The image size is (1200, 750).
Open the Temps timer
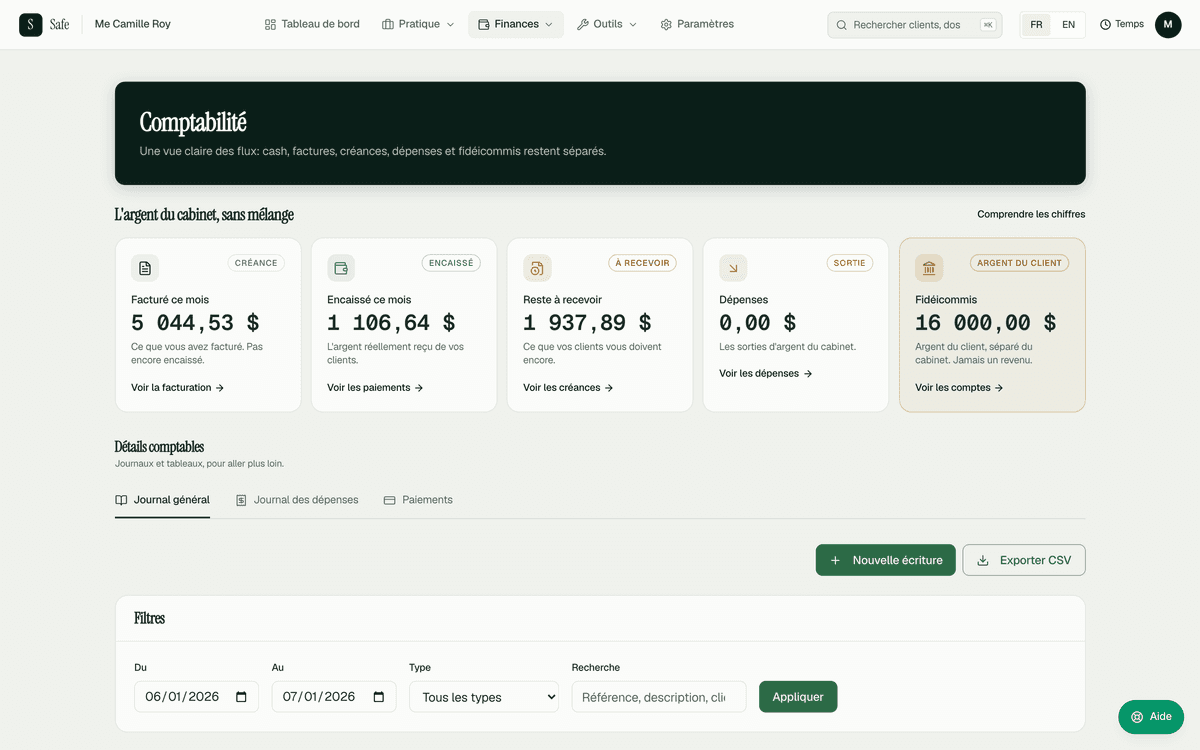(x=1122, y=25)
